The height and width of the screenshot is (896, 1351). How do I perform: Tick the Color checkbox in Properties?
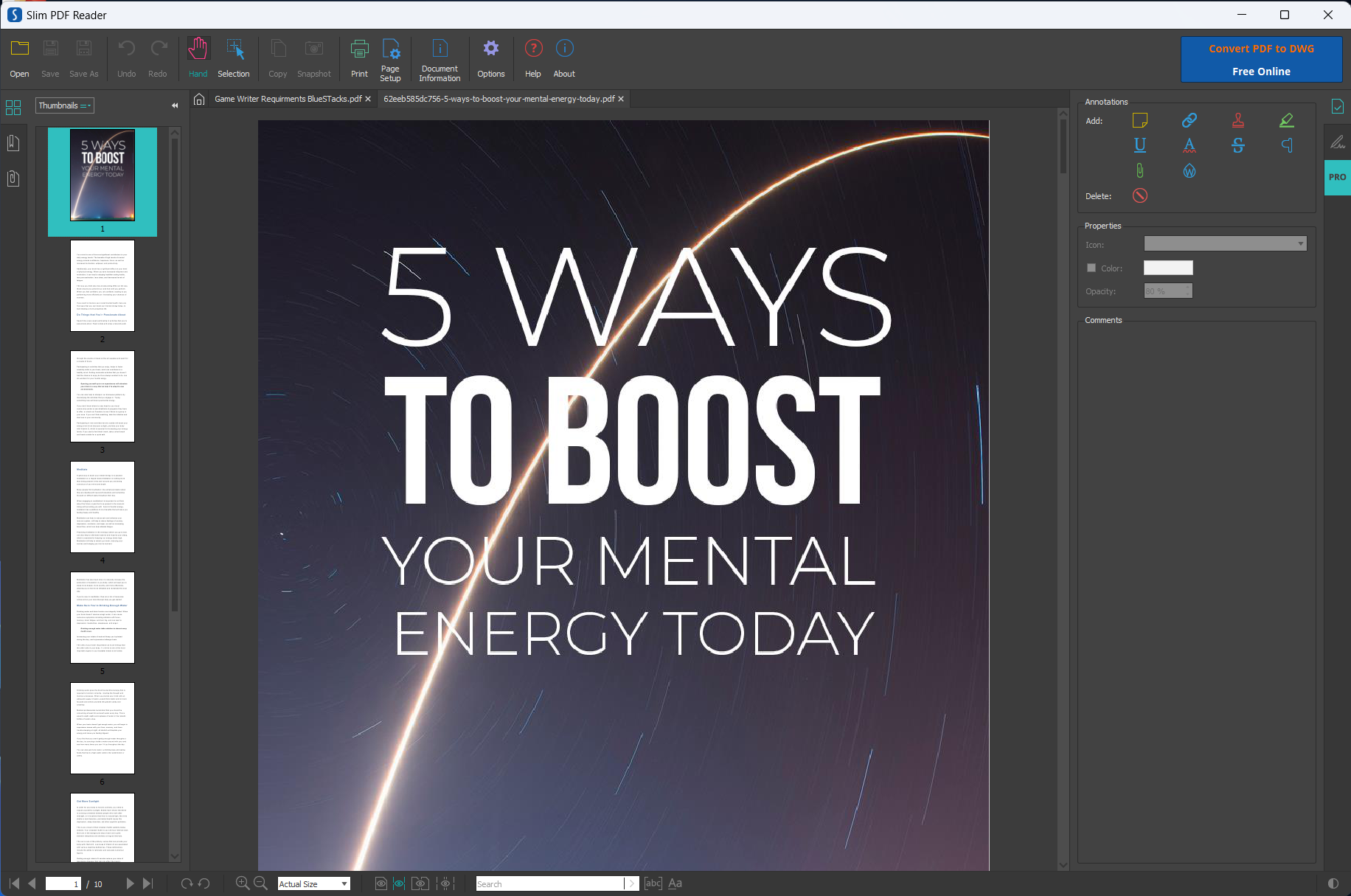[1091, 268]
